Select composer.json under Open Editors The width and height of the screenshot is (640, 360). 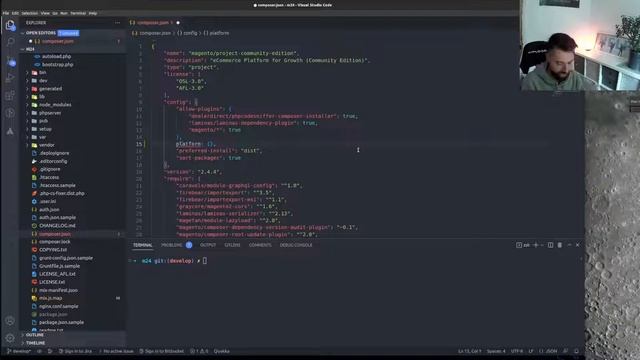tap(58, 41)
